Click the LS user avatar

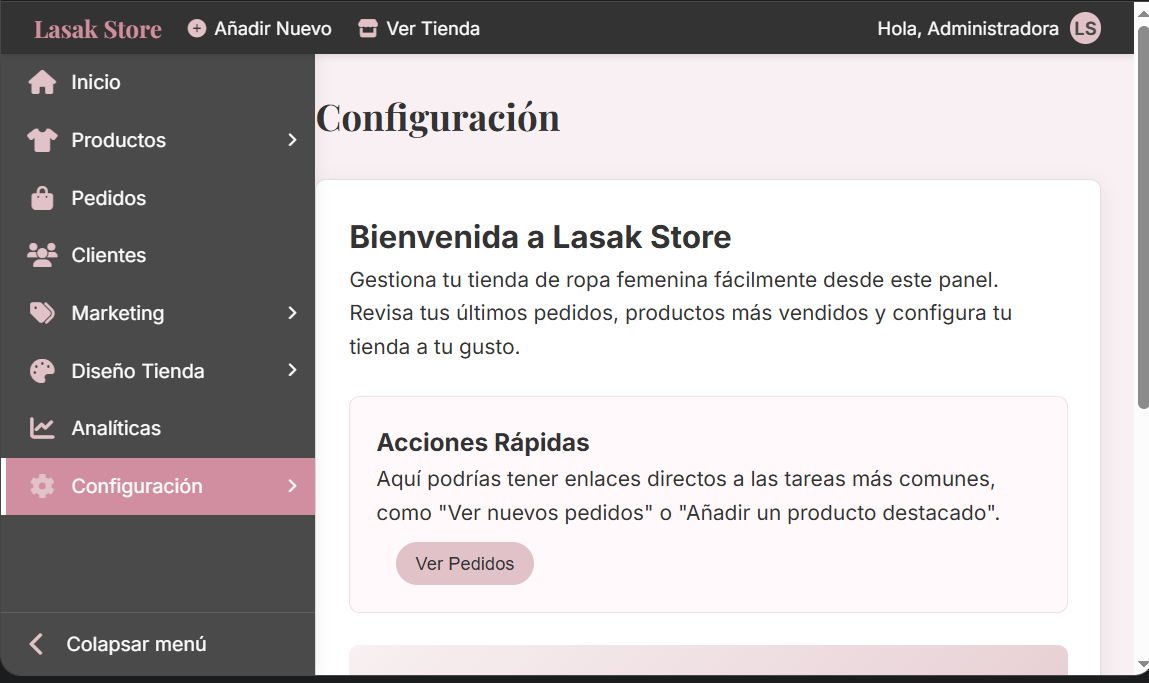click(x=1085, y=29)
